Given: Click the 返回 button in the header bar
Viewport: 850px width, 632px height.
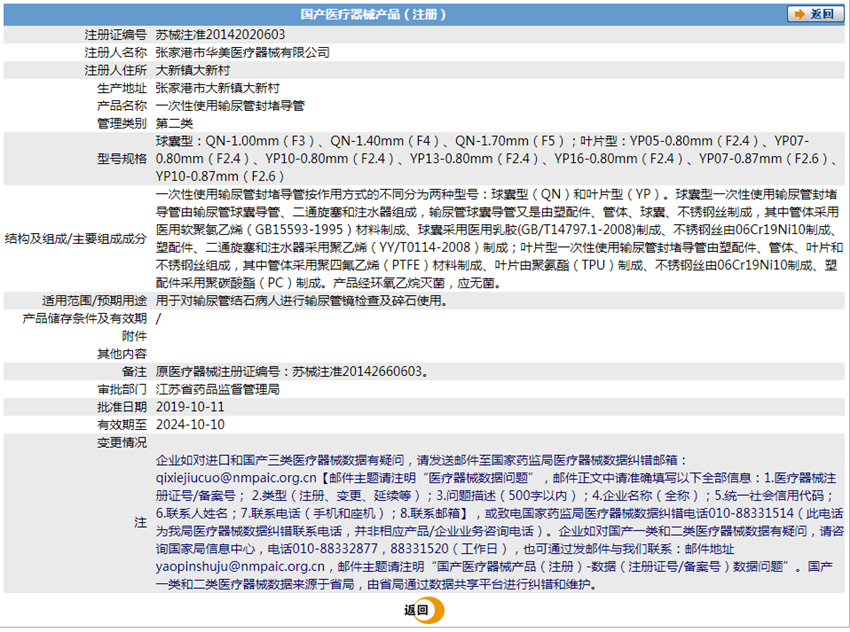Looking at the screenshot, I should coord(815,14).
